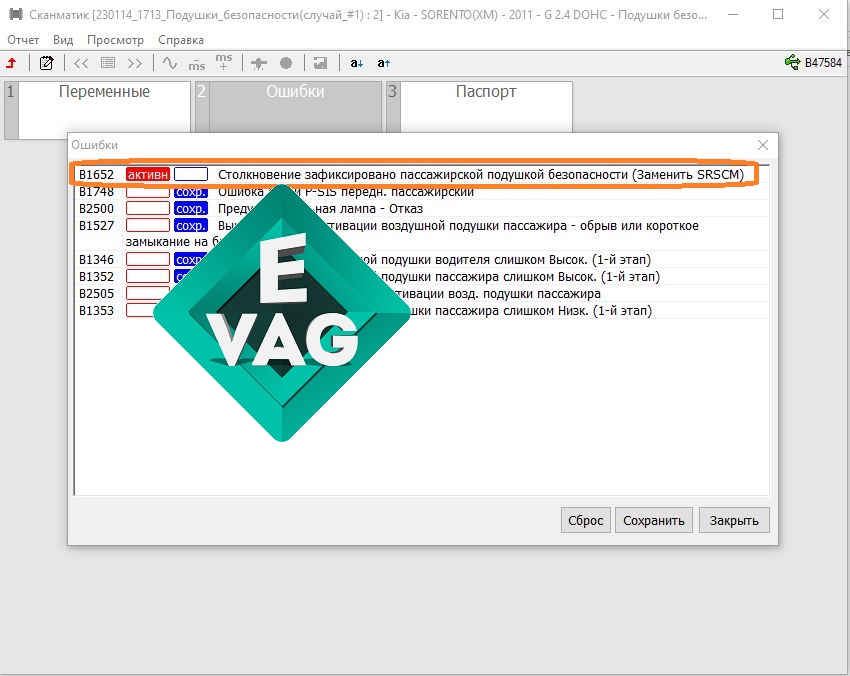
Task: Select the B1346 error row
Action: [x=421, y=259]
